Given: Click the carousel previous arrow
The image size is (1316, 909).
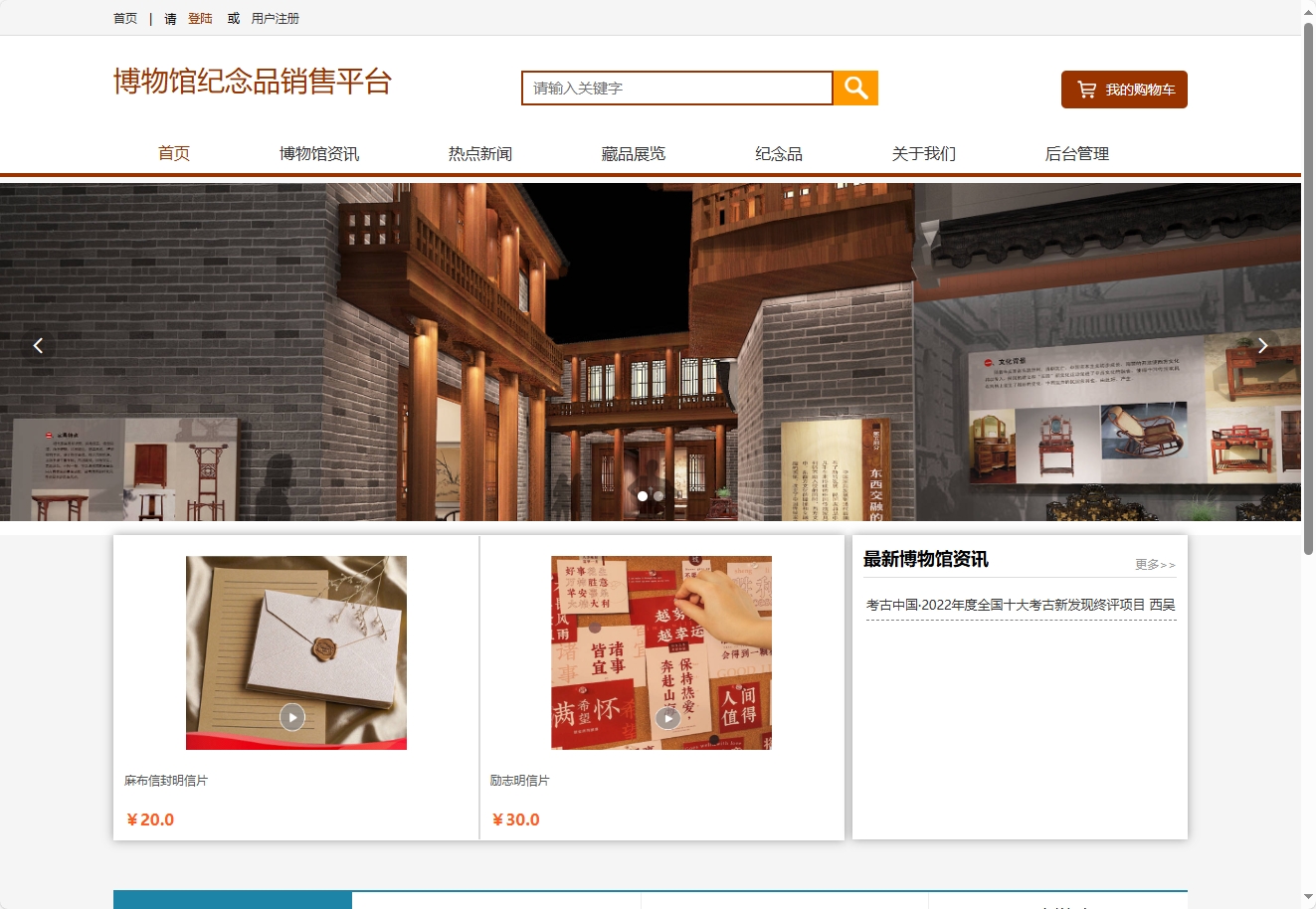Looking at the screenshot, I should click(x=38, y=345).
